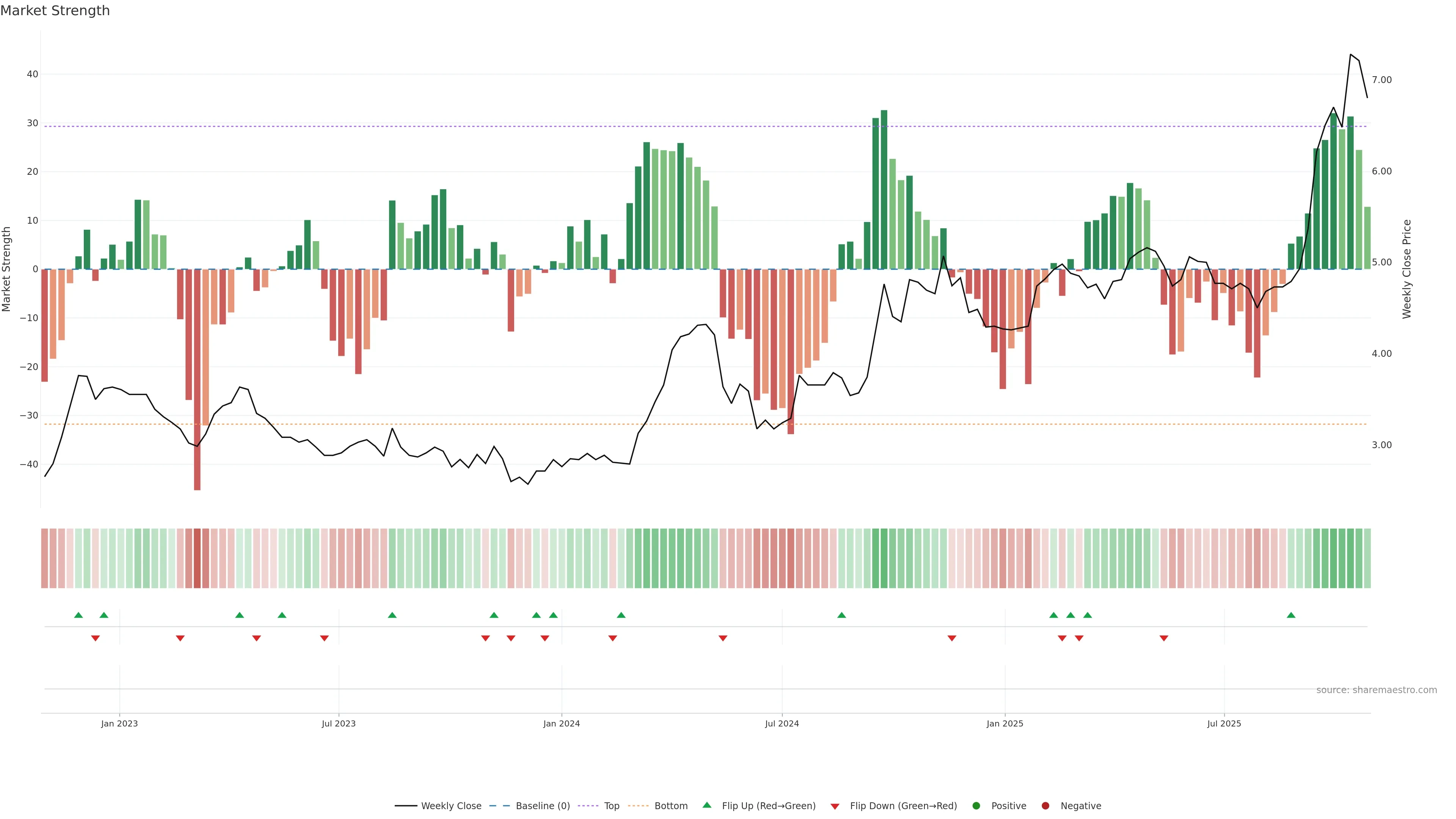Click the Market Strength chart title
1456x819 pixels.
(x=55, y=11)
